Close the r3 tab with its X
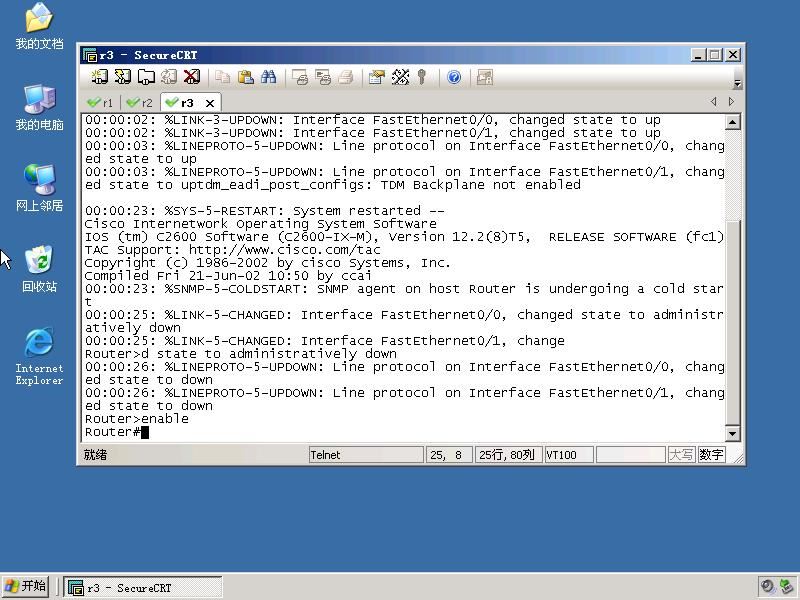Screen dimensions: 800x600 tap(210, 103)
